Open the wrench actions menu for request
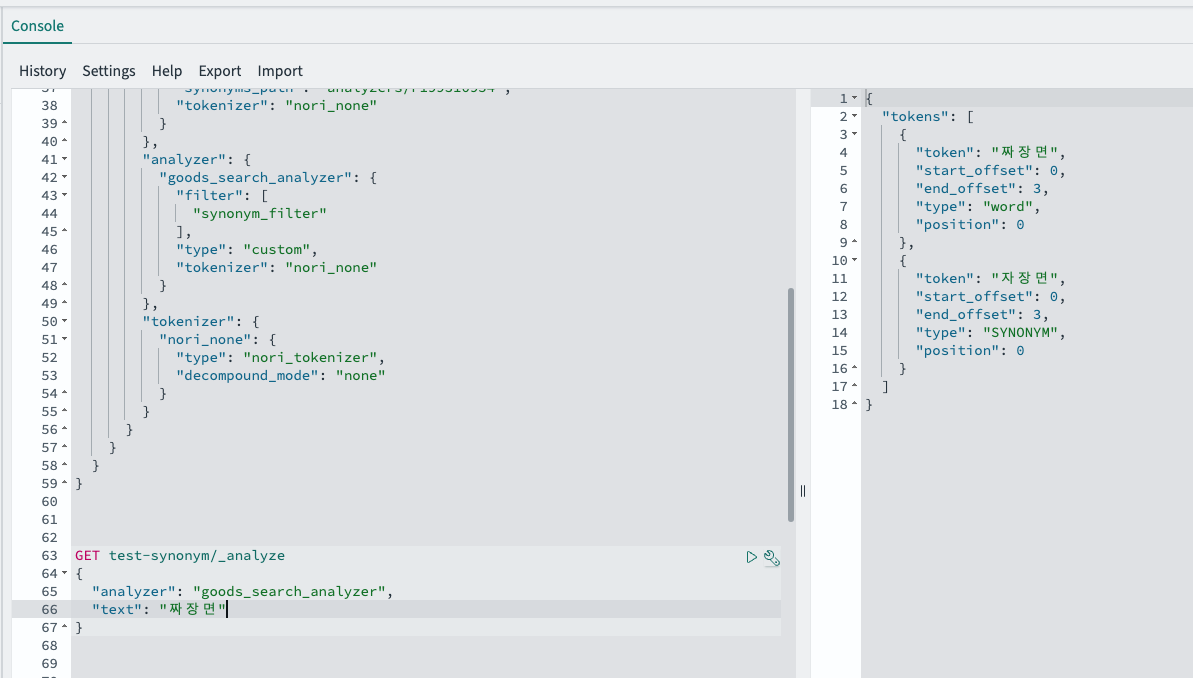The height and width of the screenshot is (678, 1193). pos(771,558)
